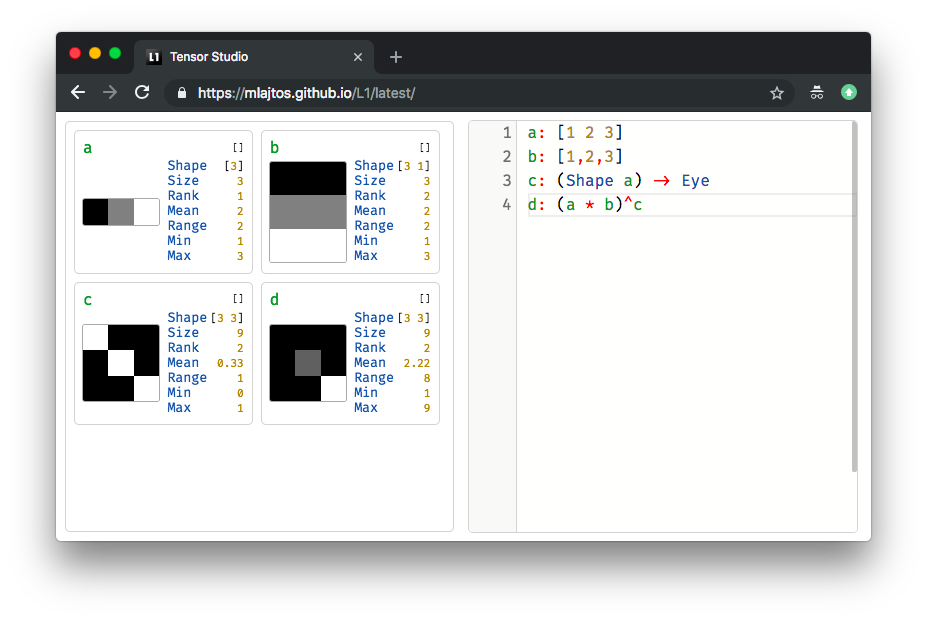Screen dimensions: 927x621
Task: Click code line 2 'b: [1,2,3]'
Action: pos(575,156)
